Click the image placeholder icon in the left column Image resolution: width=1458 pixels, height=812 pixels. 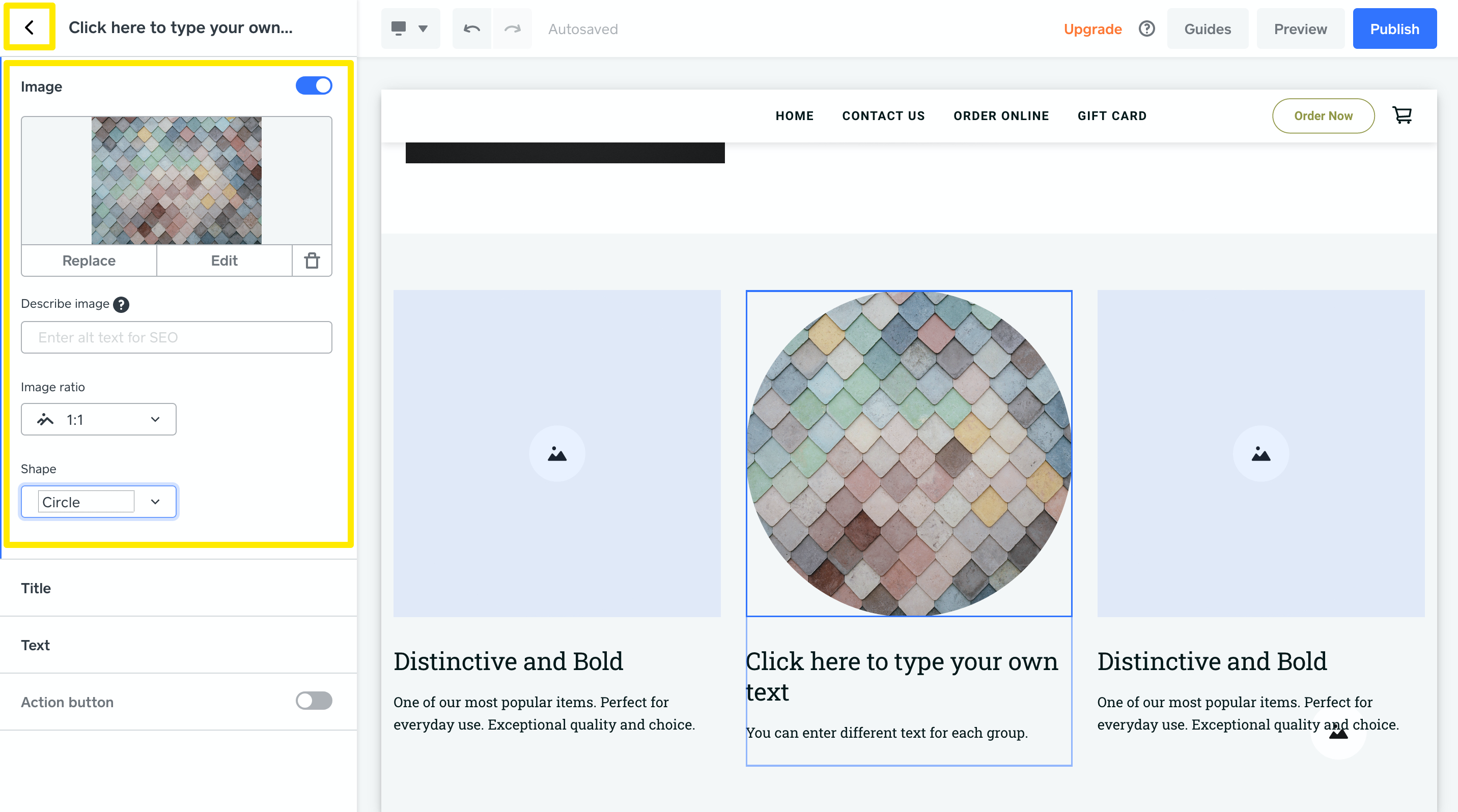(x=556, y=453)
